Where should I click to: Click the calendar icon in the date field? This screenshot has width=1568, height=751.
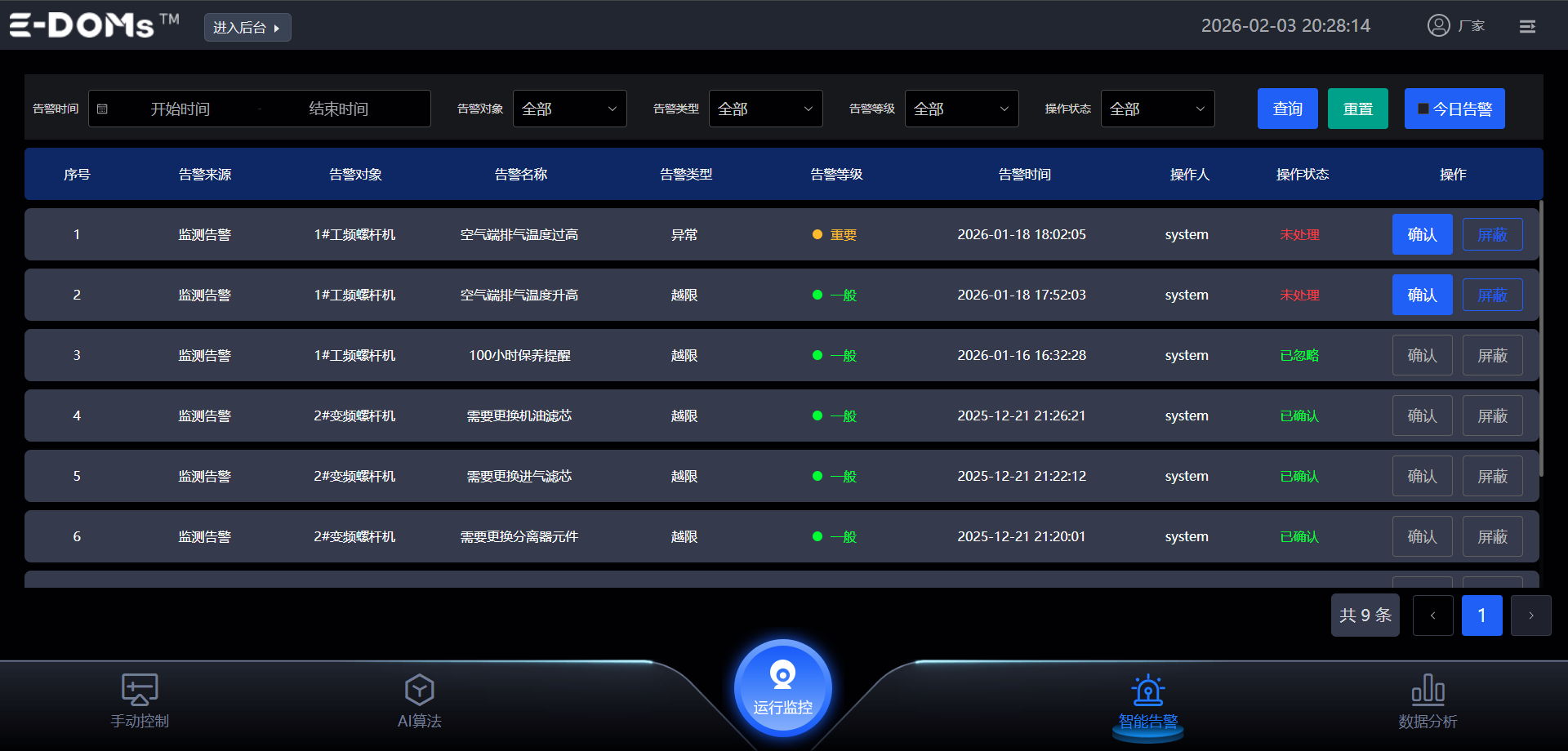103,109
